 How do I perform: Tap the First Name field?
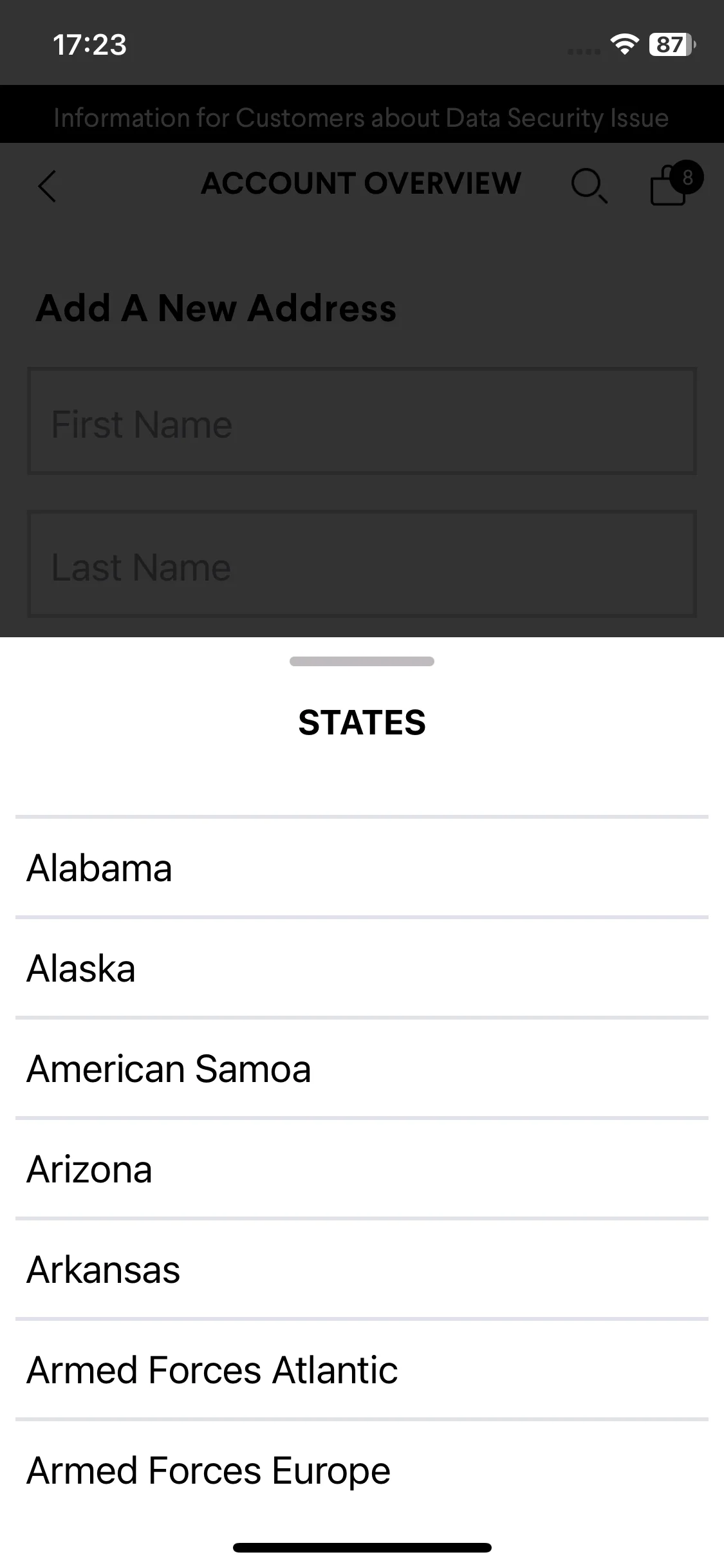[x=362, y=421]
